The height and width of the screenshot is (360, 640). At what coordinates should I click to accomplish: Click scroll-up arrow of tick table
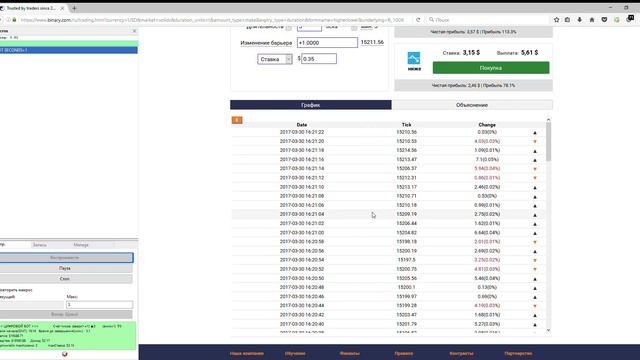[548, 120]
